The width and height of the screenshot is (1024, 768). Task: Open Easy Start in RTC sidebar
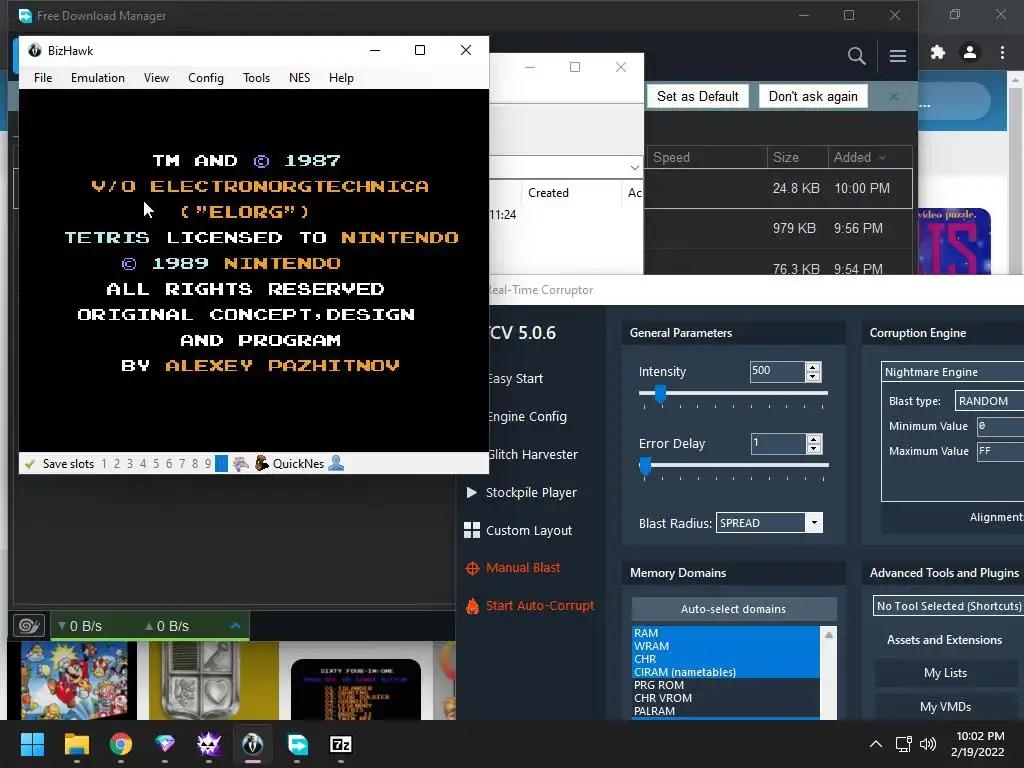pyautogui.click(x=515, y=379)
